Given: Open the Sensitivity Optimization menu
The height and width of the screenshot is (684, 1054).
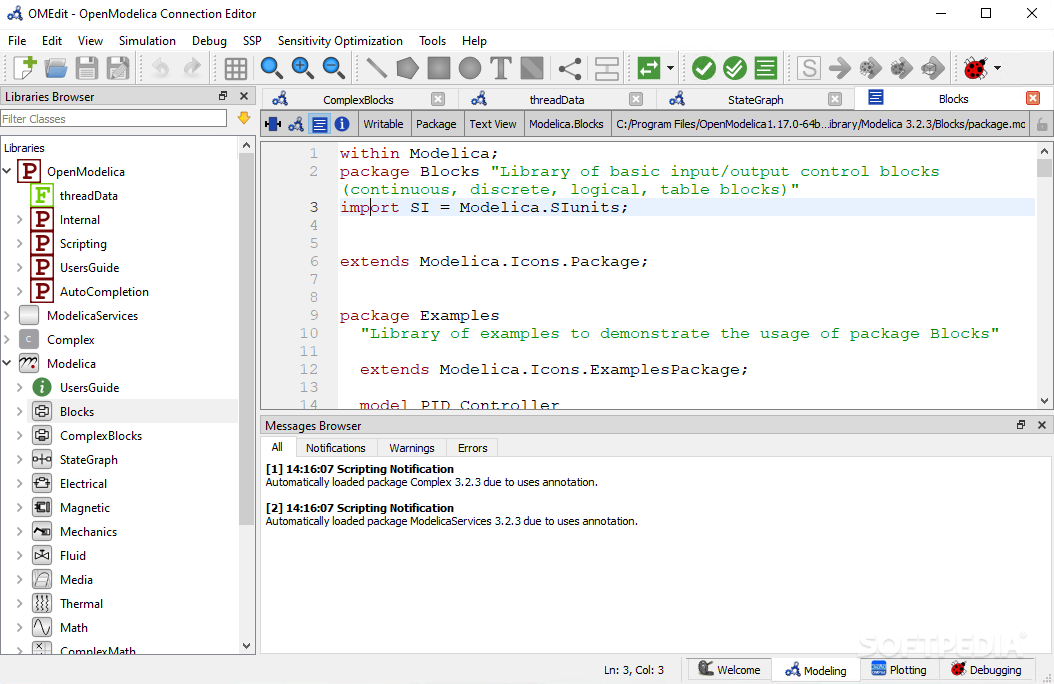Looking at the screenshot, I should (x=340, y=41).
